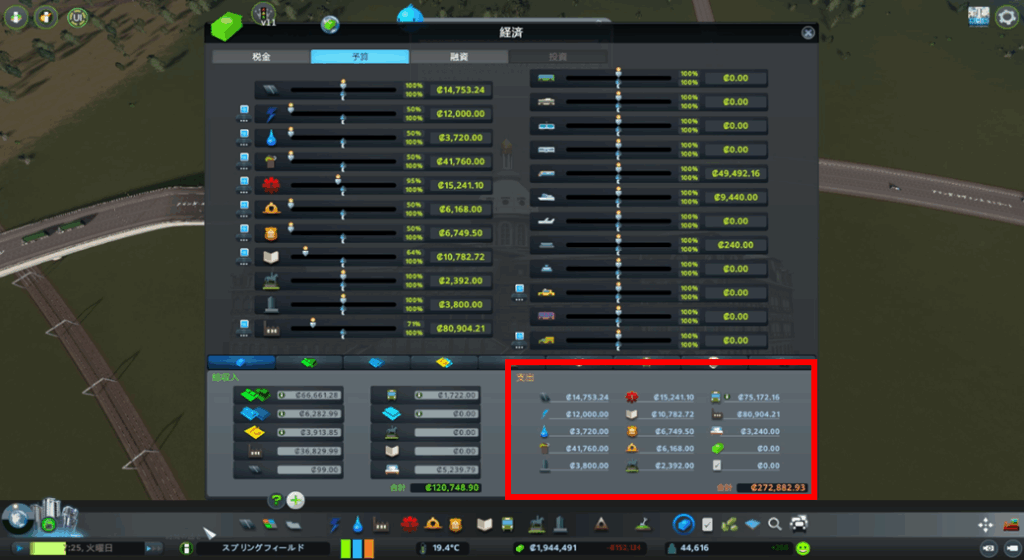The image size is (1024, 560).
Task: Select the green money income sub-tab
Action: point(309,362)
